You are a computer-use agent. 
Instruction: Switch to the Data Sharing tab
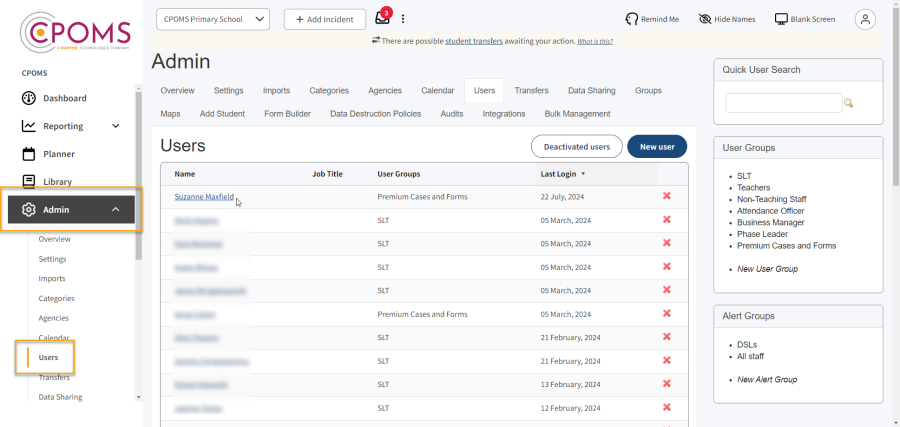[x=591, y=90]
